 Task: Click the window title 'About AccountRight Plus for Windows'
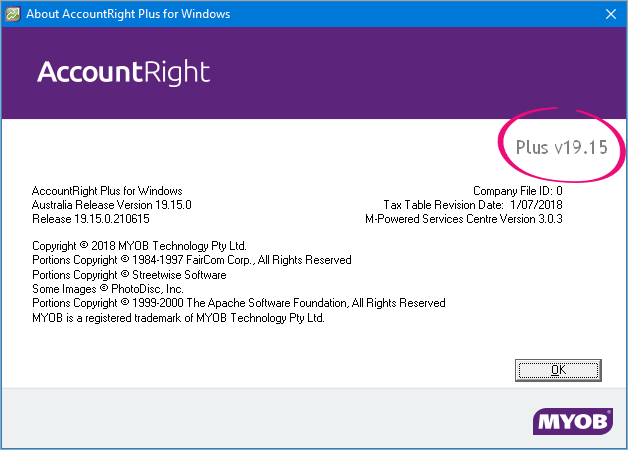point(126,14)
